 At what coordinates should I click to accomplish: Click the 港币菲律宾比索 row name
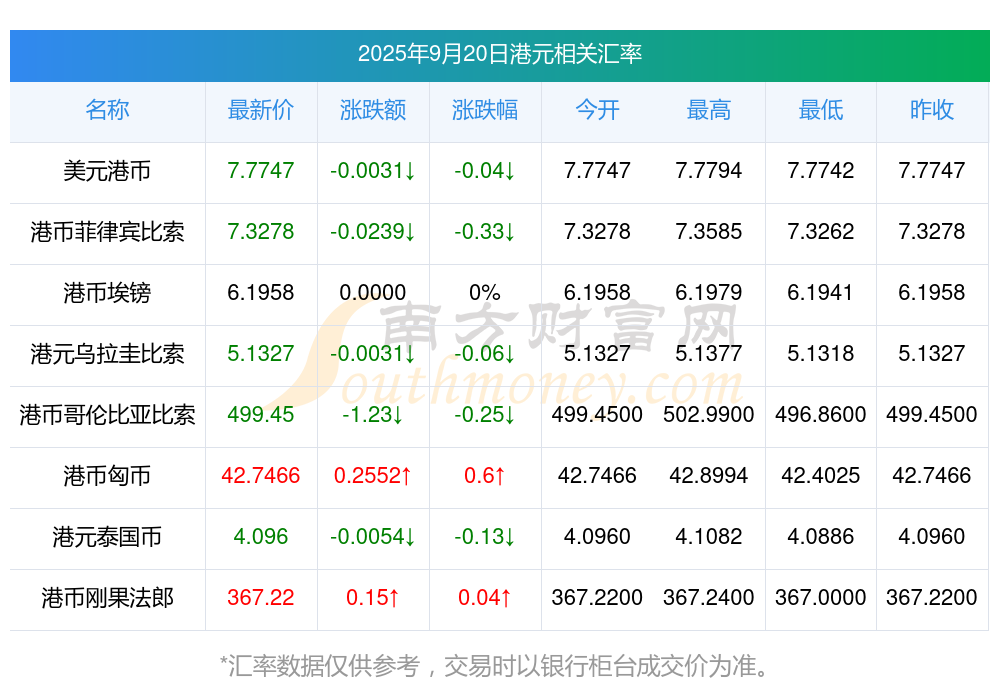tap(107, 232)
